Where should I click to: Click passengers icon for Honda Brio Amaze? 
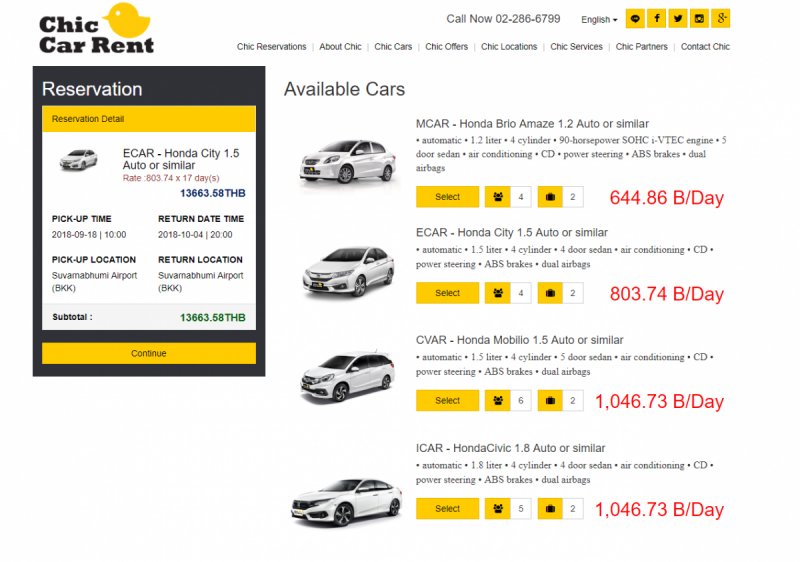[x=497, y=197]
